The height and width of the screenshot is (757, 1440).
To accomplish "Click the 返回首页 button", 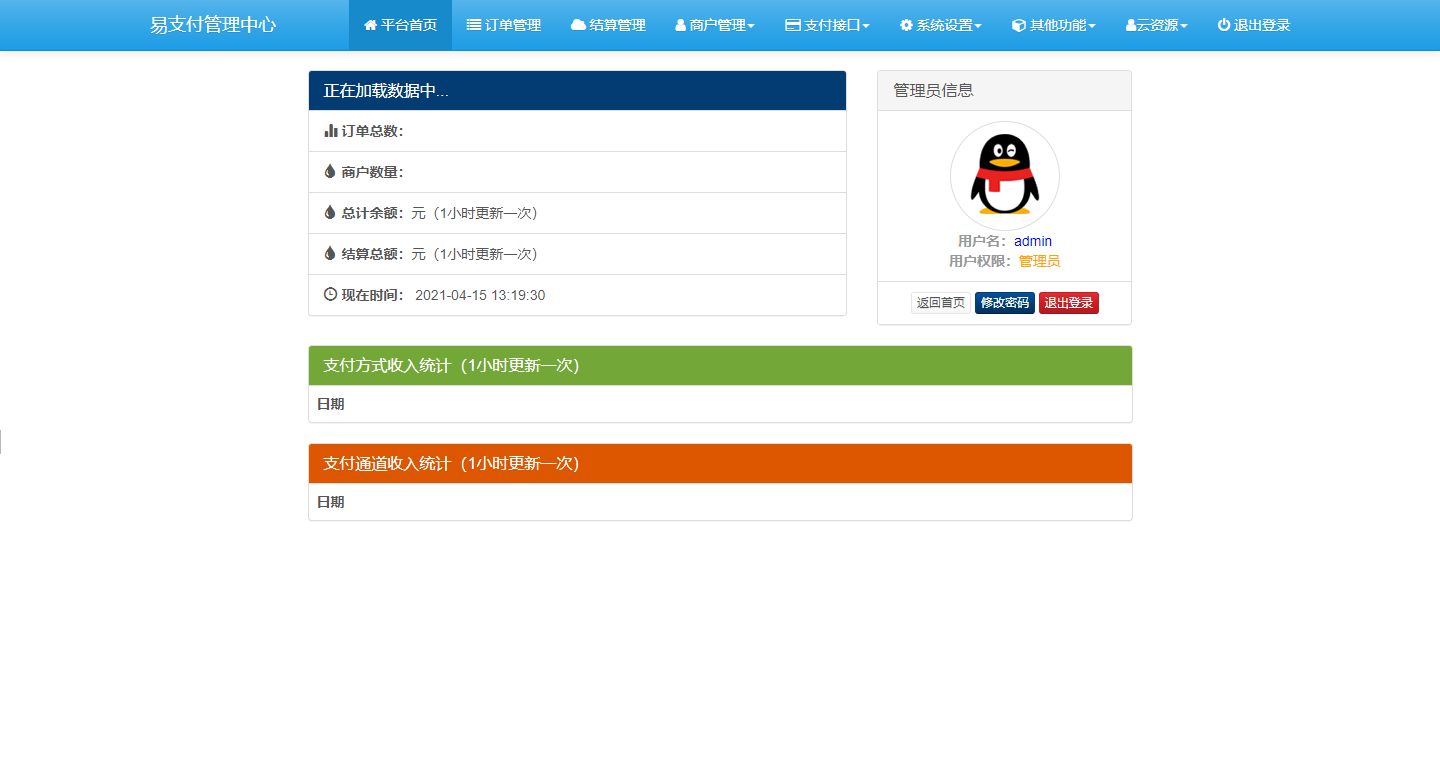I will [x=939, y=302].
